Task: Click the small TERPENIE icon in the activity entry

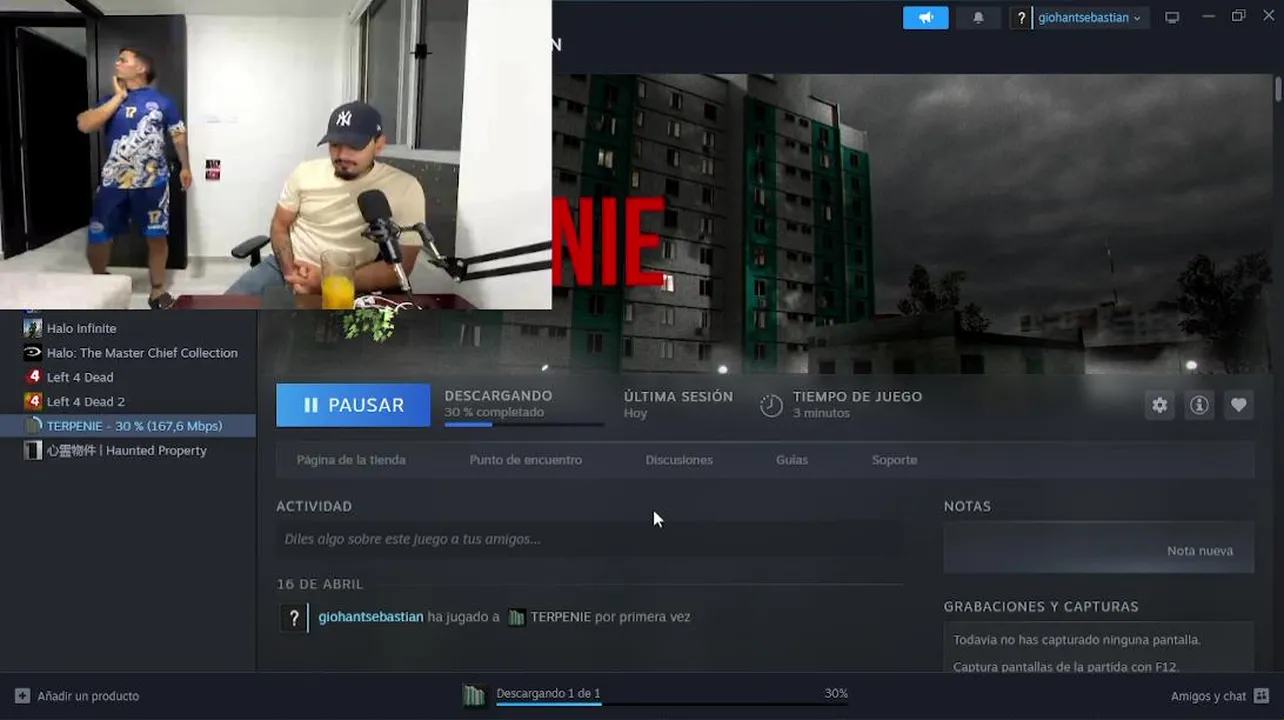Action: tap(516, 618)
